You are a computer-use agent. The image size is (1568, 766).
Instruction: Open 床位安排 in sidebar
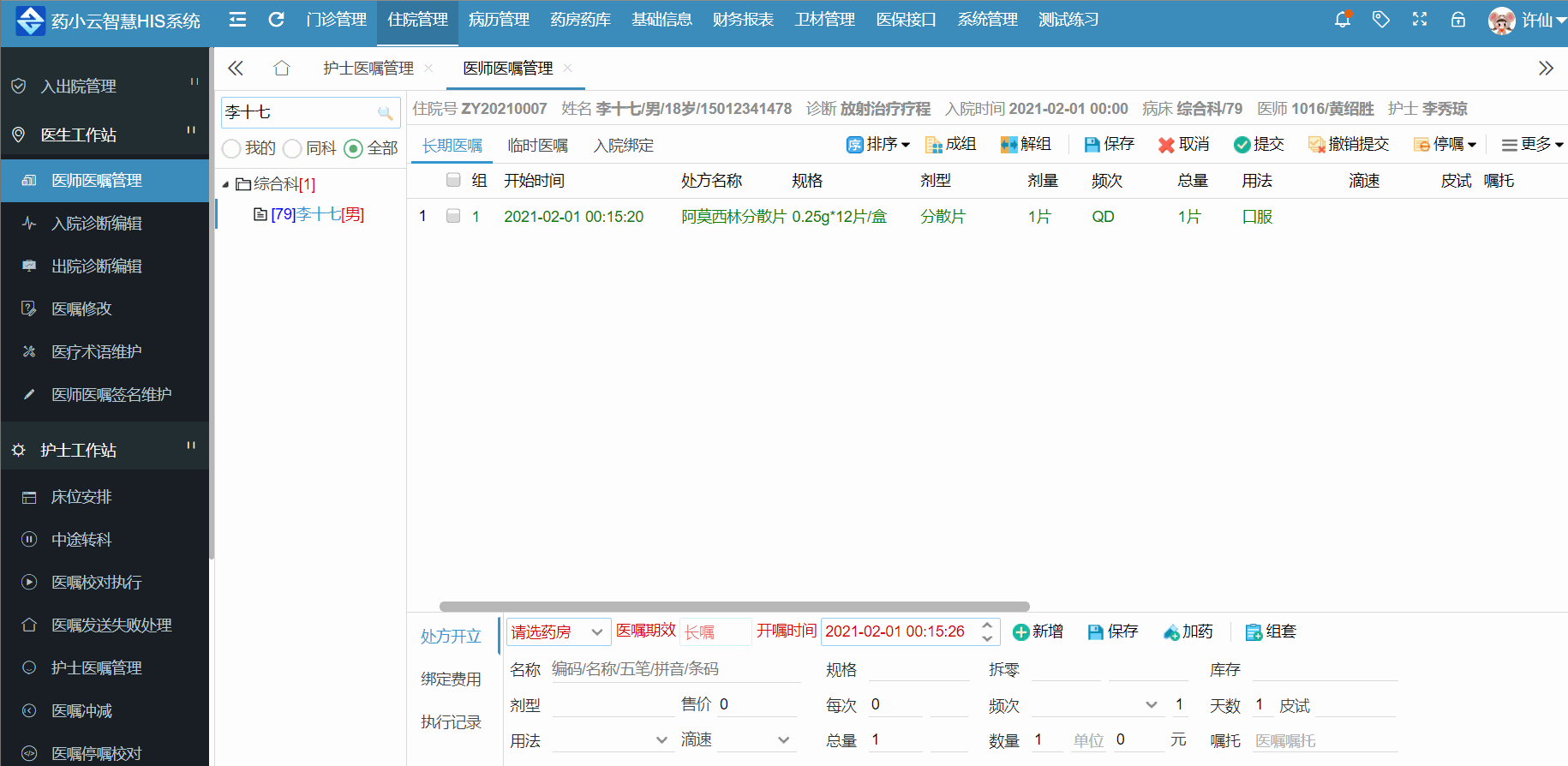click(105, 497)
